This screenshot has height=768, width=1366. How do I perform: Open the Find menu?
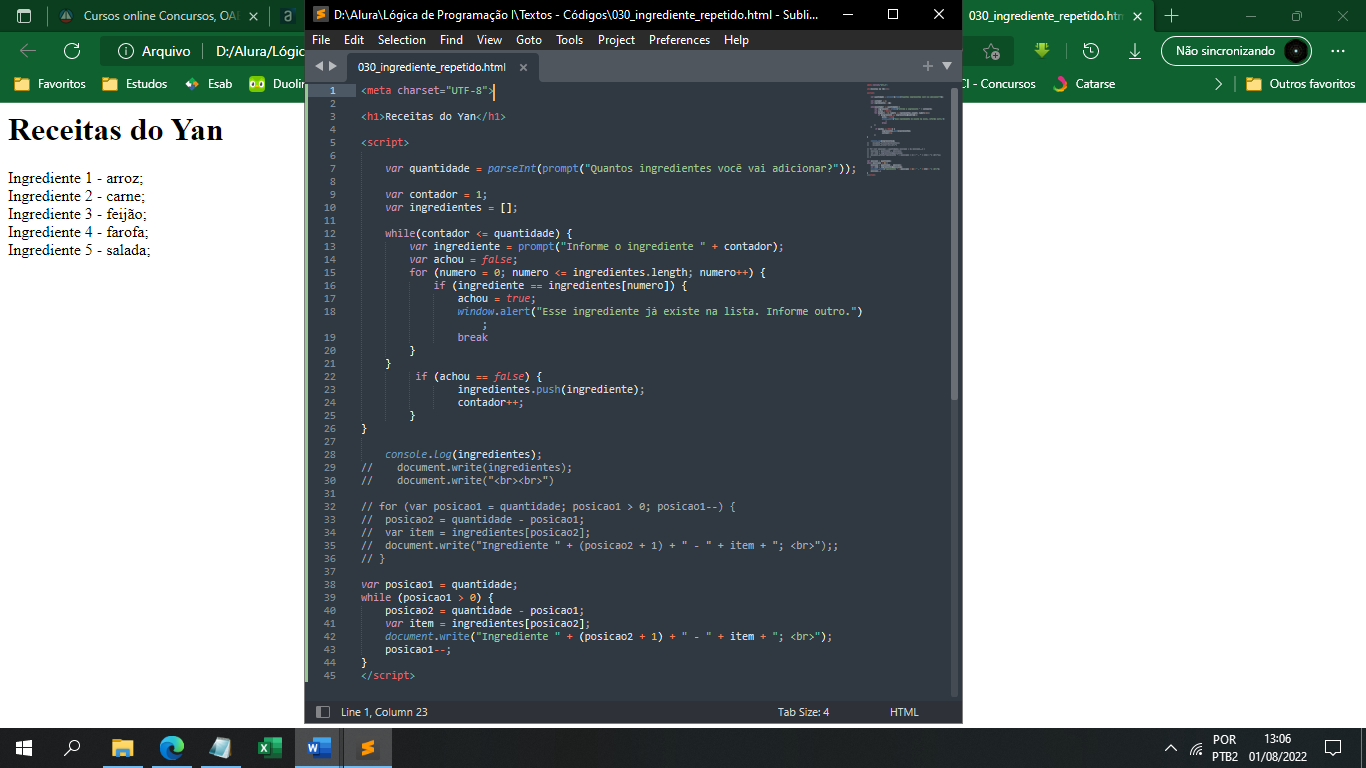(x=451, y=40)
